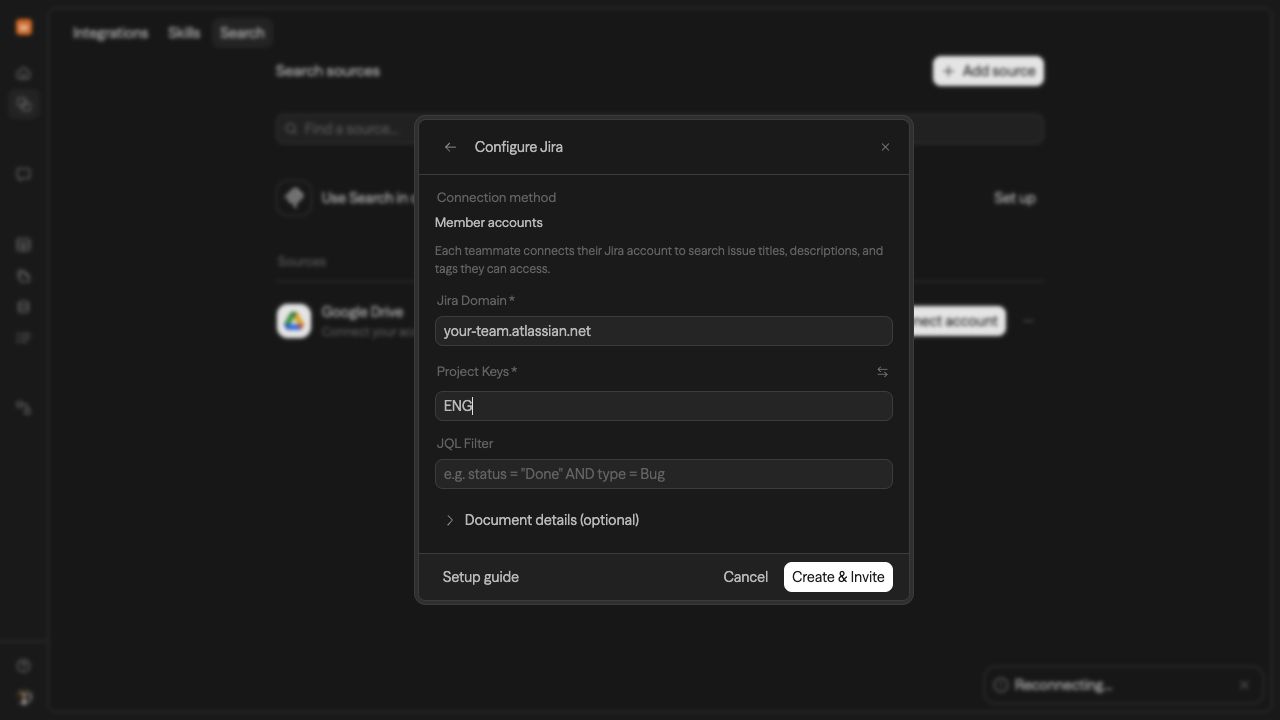Open more options for Google Drive row

point(1028,321)
